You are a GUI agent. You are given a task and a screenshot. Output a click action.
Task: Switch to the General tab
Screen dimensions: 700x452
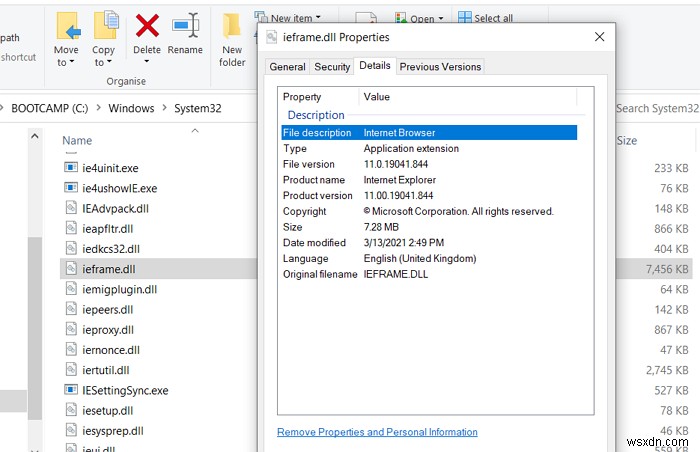(x=287, y=67)
